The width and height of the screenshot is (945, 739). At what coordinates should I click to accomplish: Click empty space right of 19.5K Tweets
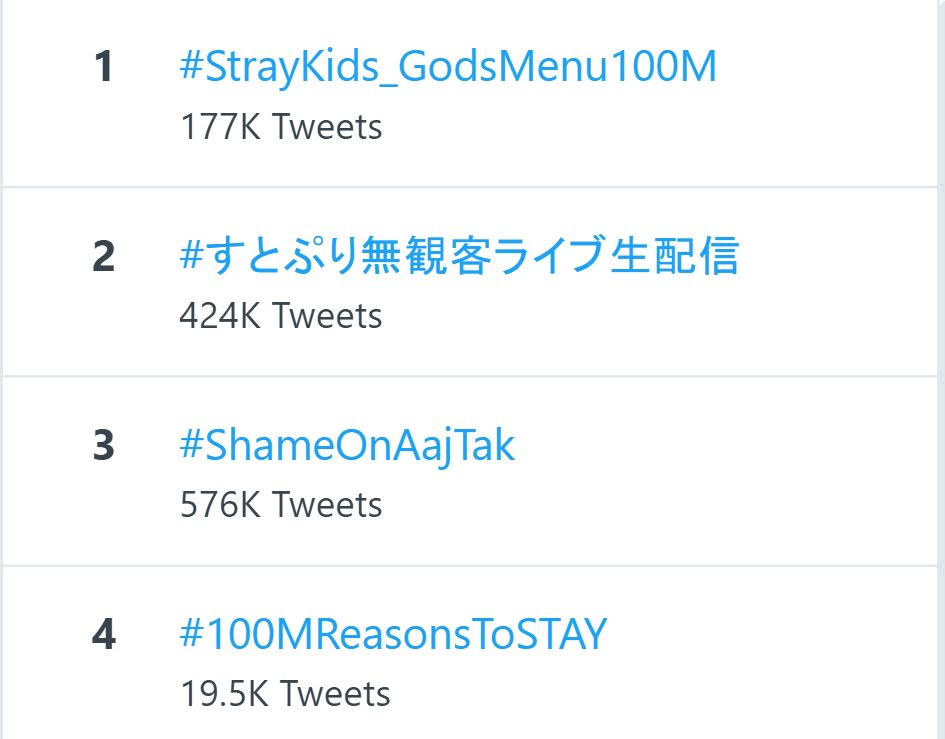coord(663,694)
